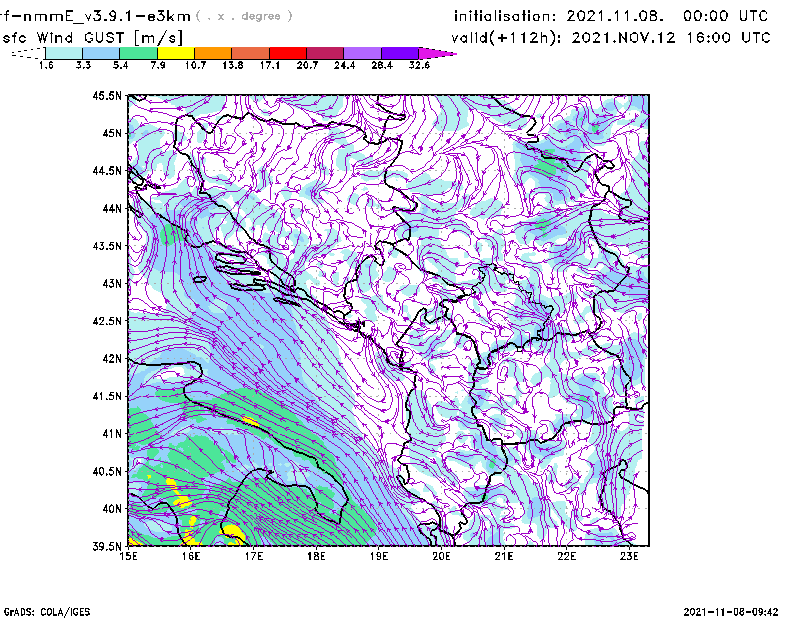Click the 42N latitude label
800x618 pixels.
112,358
